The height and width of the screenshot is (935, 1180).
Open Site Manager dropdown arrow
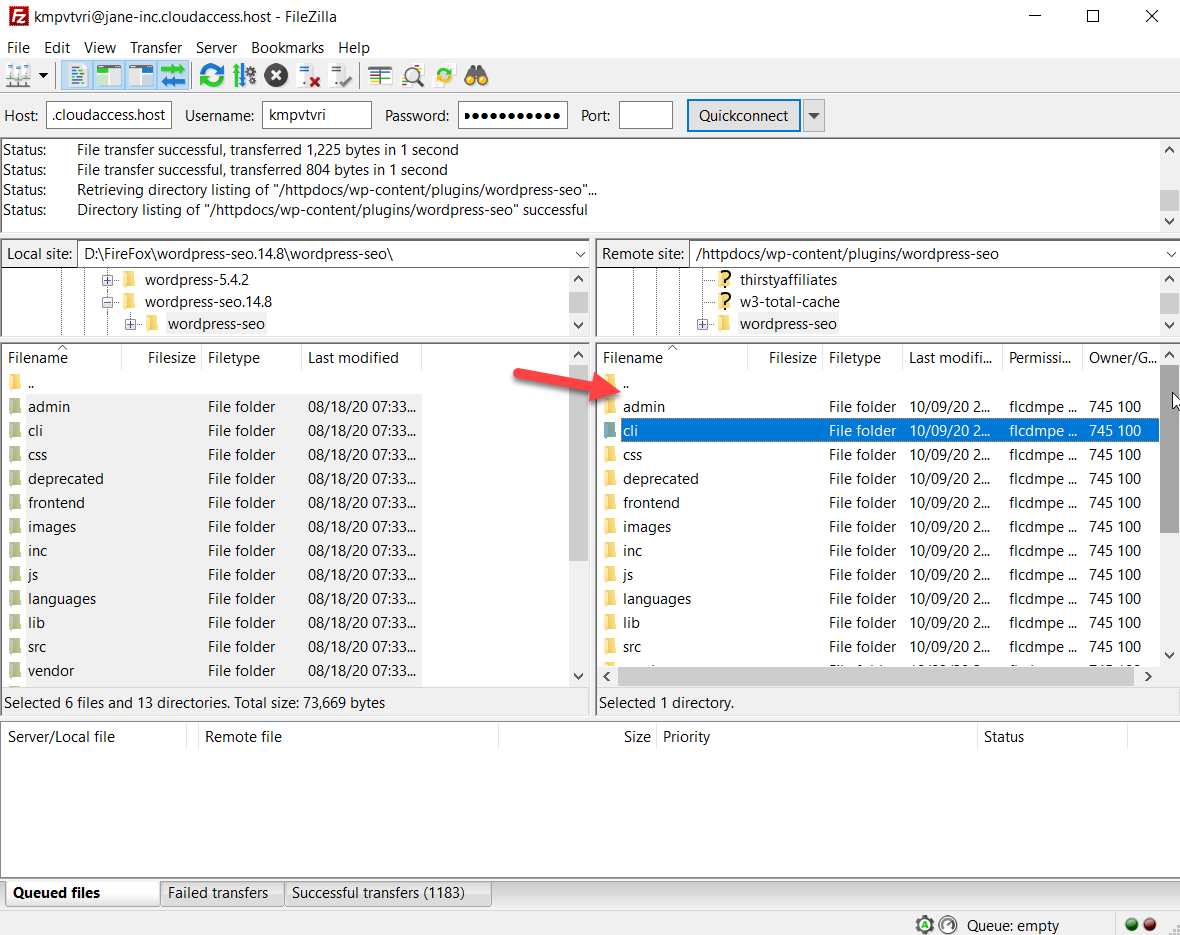pos(43,76)
